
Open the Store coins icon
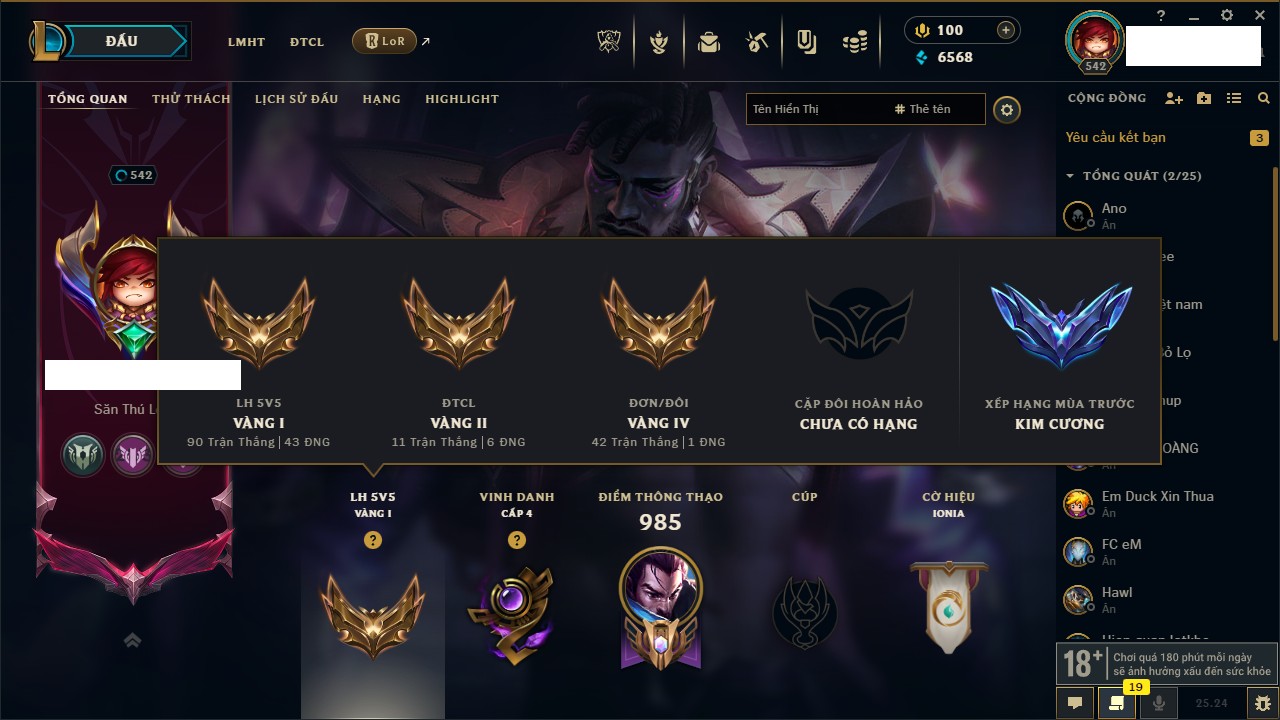coord(854,42)
